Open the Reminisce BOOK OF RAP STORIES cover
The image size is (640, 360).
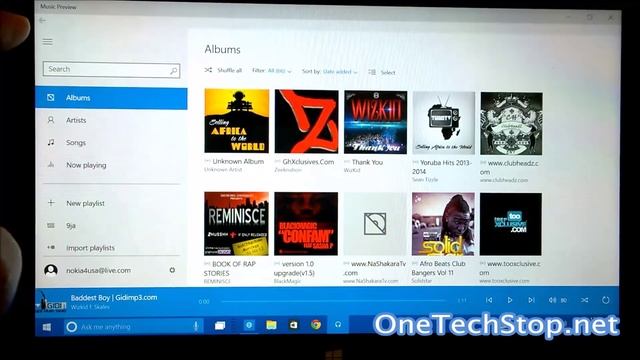click(x=236, y=224)
